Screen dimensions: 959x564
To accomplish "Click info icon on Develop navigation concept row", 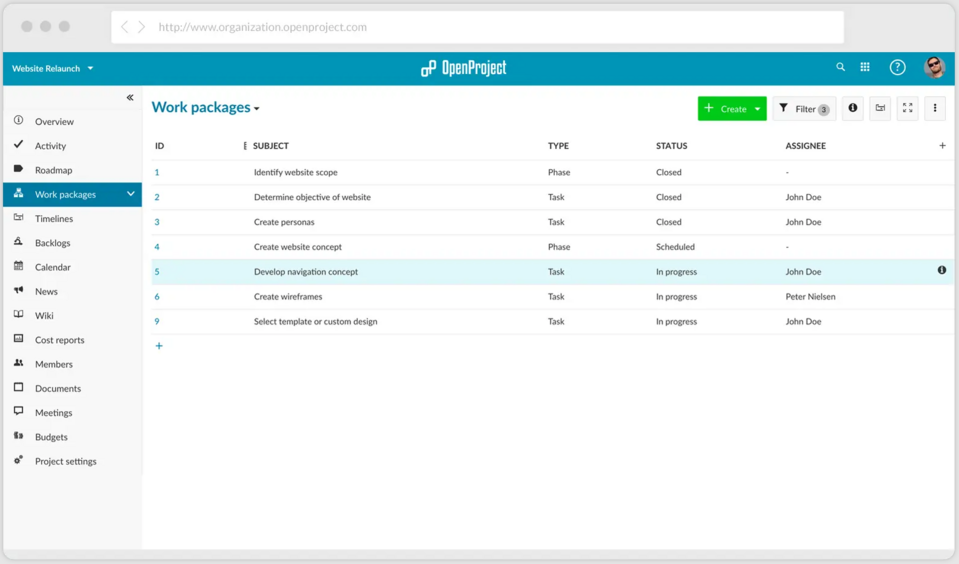I will coord(941,271).
